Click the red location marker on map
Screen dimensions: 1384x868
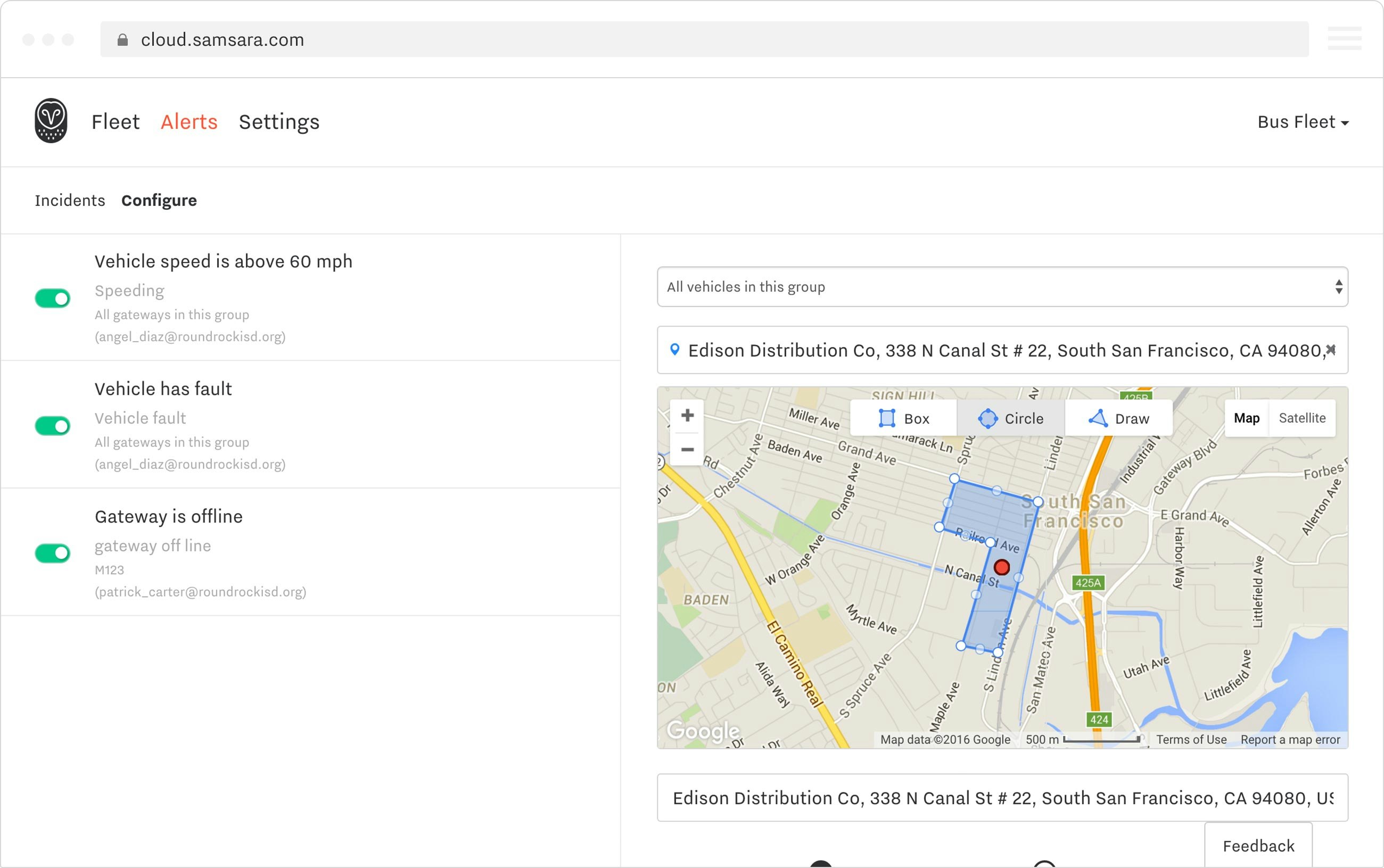point(1002,567)
